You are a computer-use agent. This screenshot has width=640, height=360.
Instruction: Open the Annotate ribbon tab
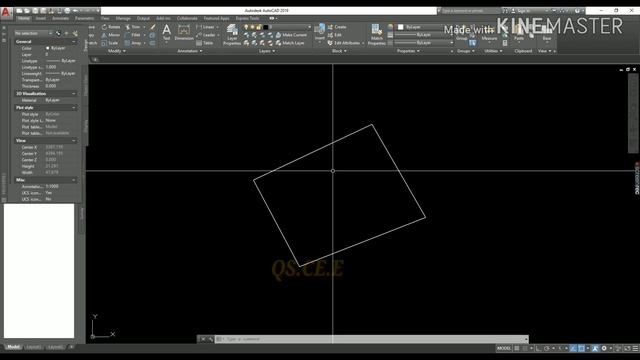pyautogui.click(x=60, y=18)
